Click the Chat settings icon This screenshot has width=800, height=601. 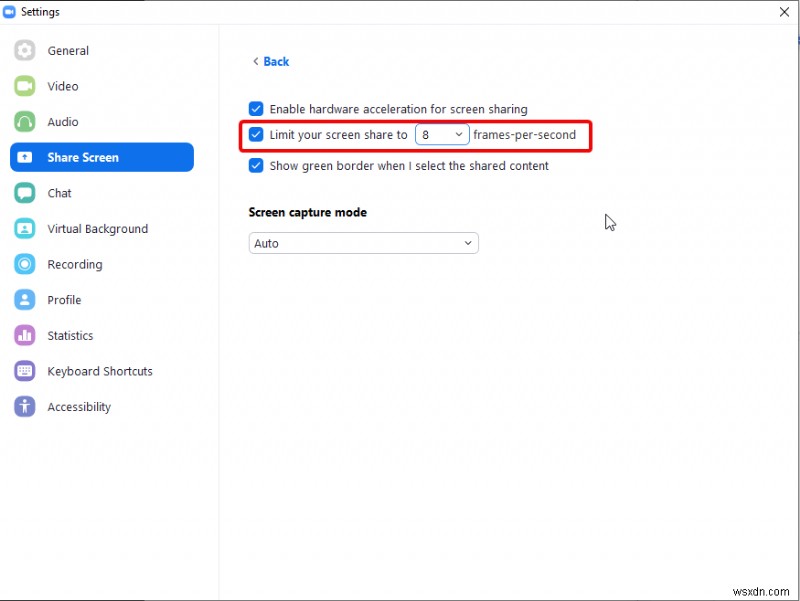59,193
